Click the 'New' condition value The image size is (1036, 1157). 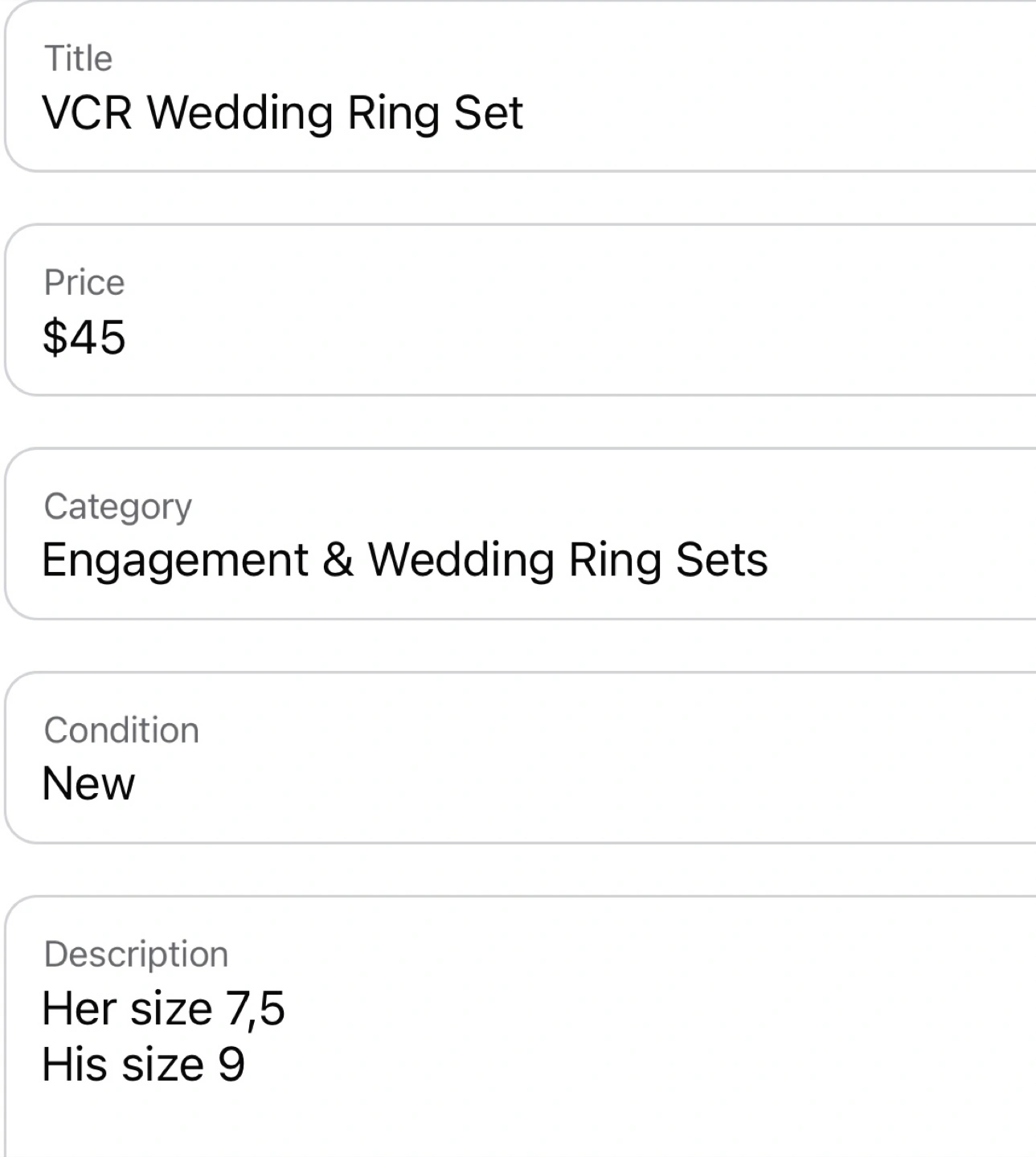click(x=88, y=784)
